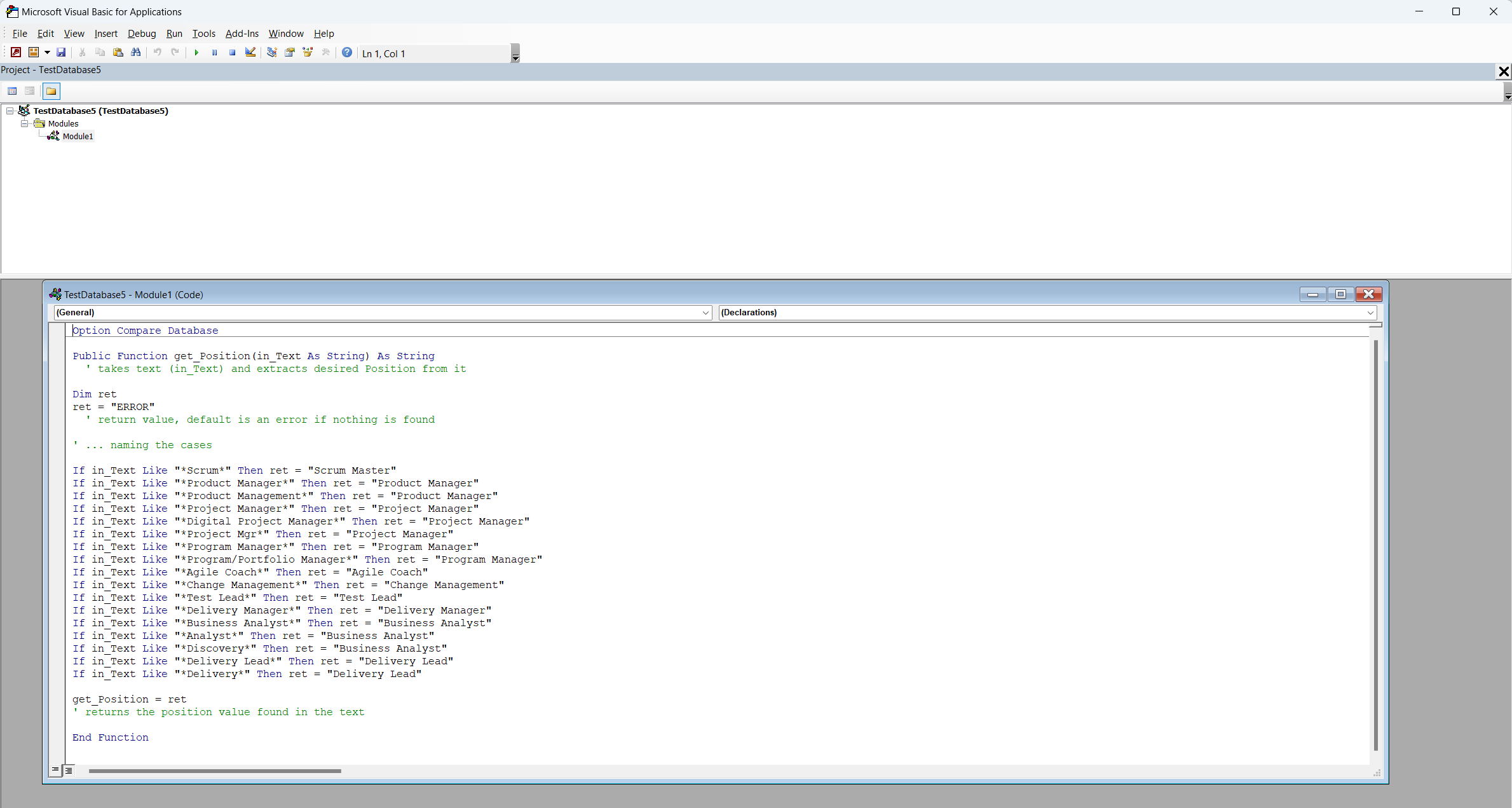Open the Run menu
This screenshot has height=808, width=1512.
click(174, 34)
